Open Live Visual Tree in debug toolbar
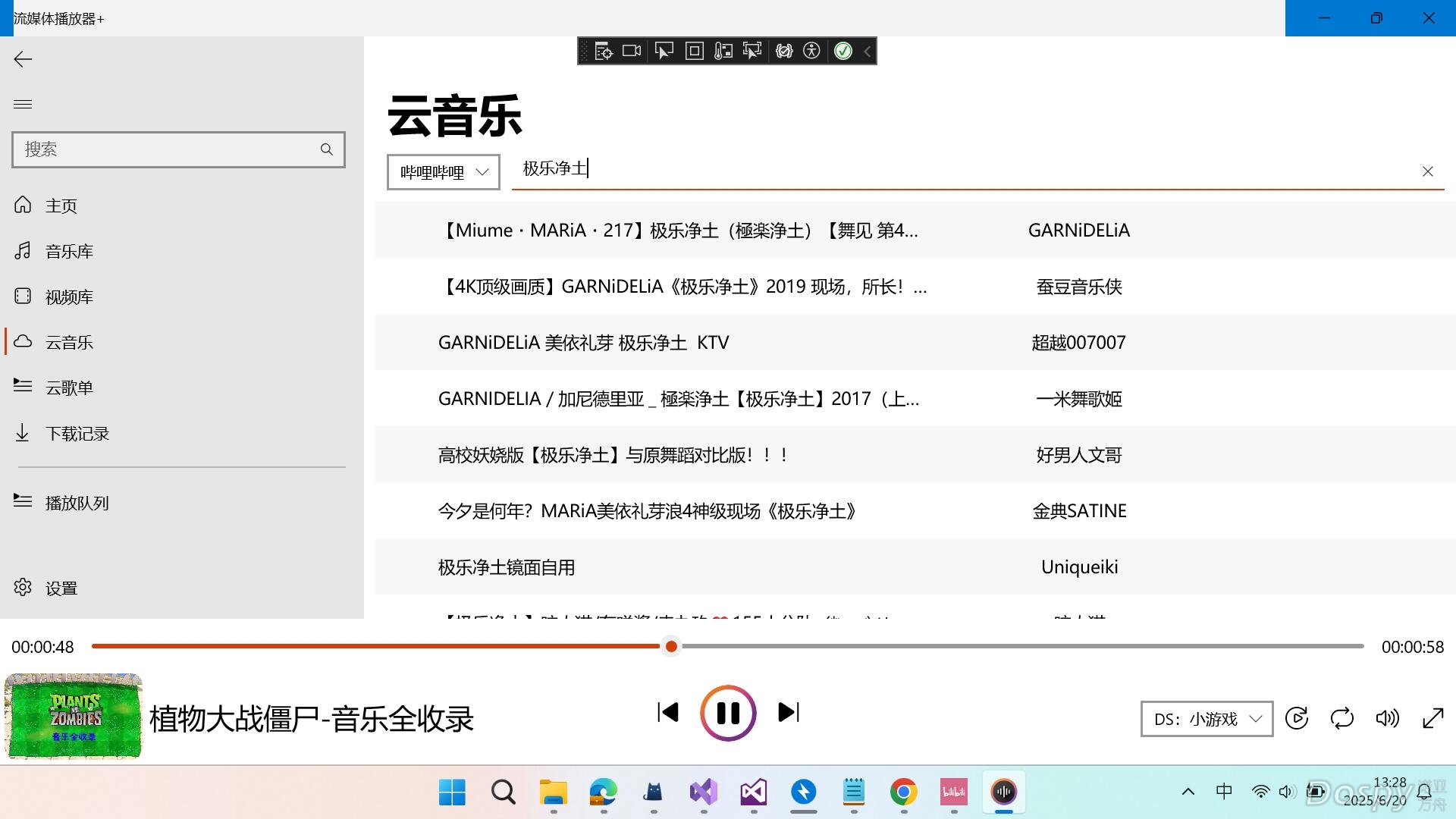The image size is (1456, 819). tap(604, 51)
